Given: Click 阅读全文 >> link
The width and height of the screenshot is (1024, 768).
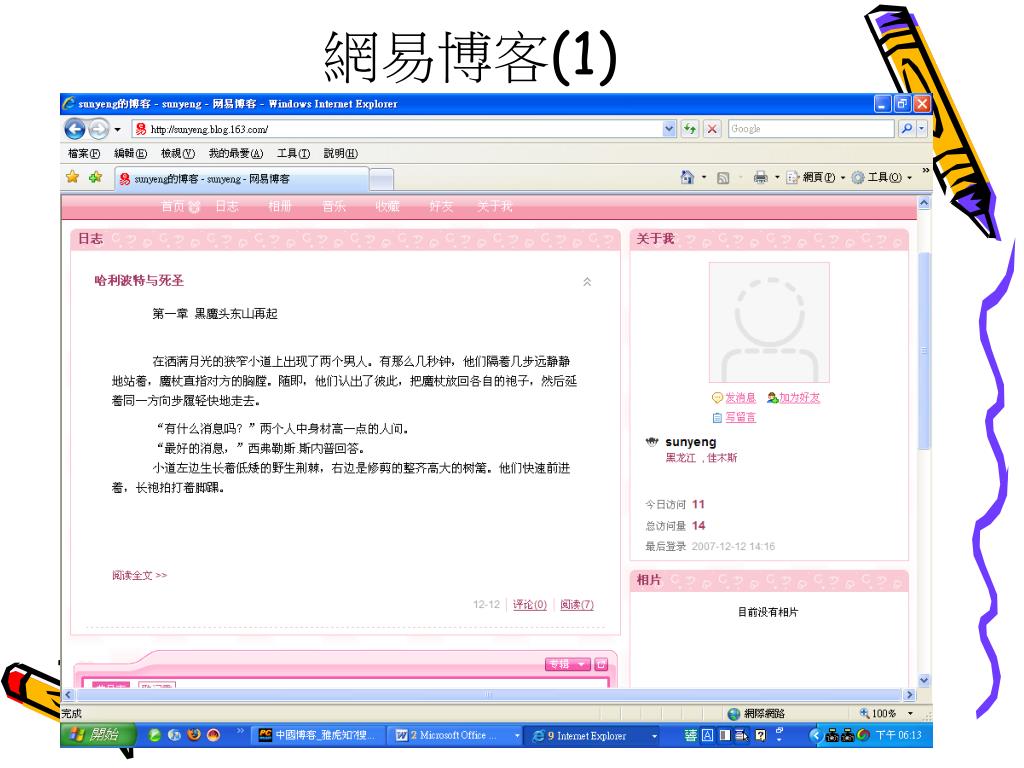Looking at the screenshot, I should (139, 575).
